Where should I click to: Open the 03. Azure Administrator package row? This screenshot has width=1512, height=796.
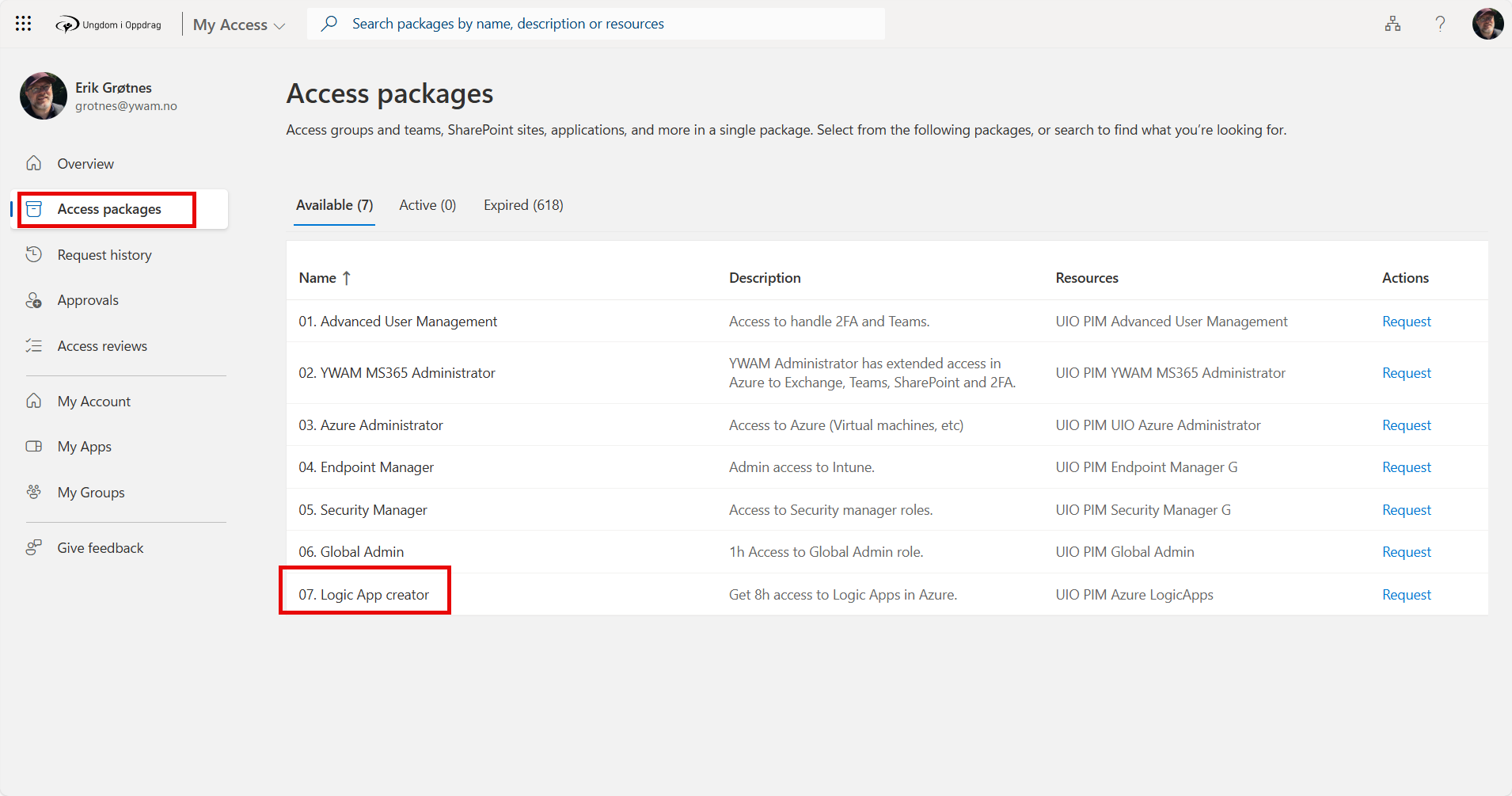click(x=370, y=425)
